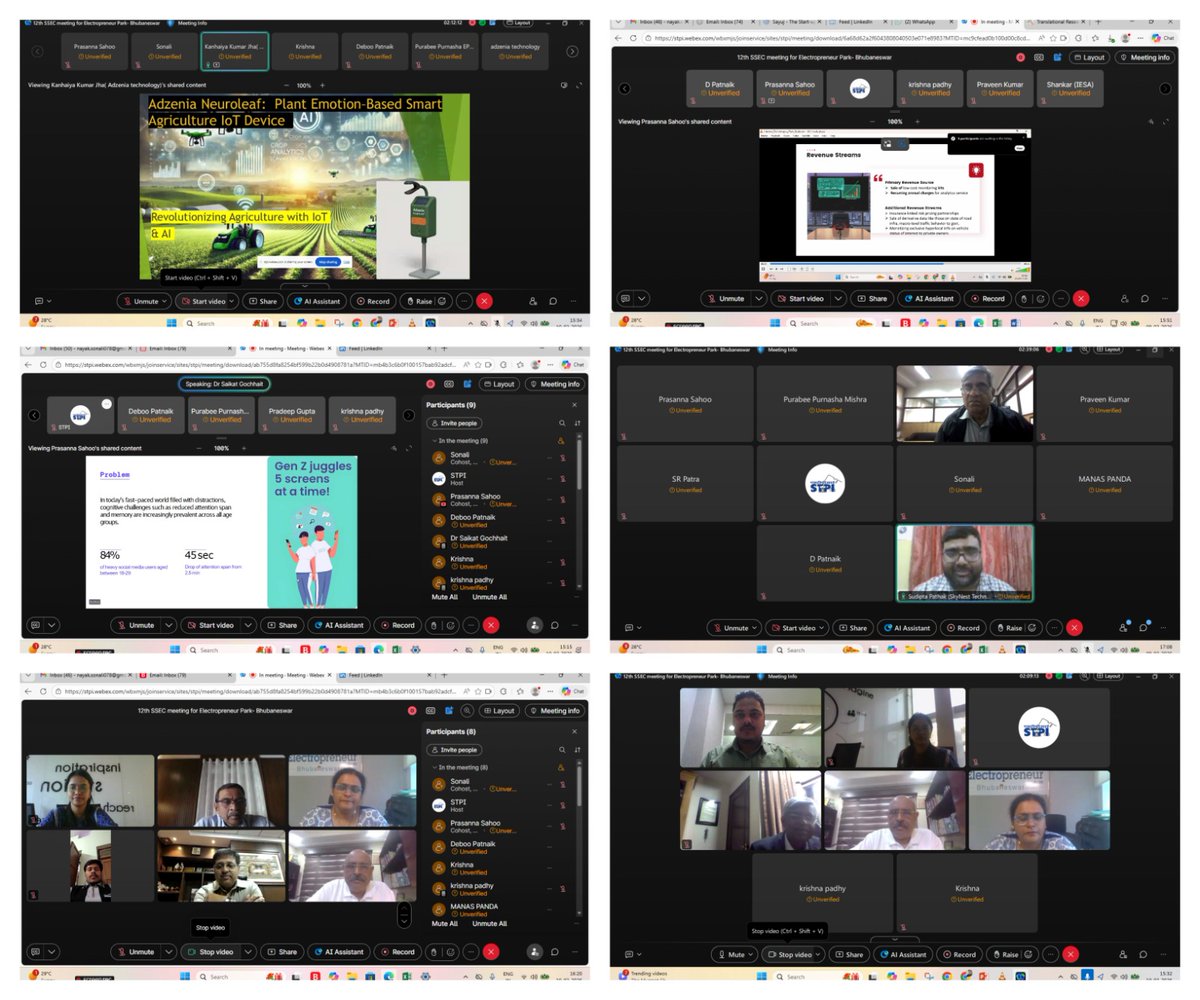Click Unmute All in Participants (9) panel

coord(490,596)
